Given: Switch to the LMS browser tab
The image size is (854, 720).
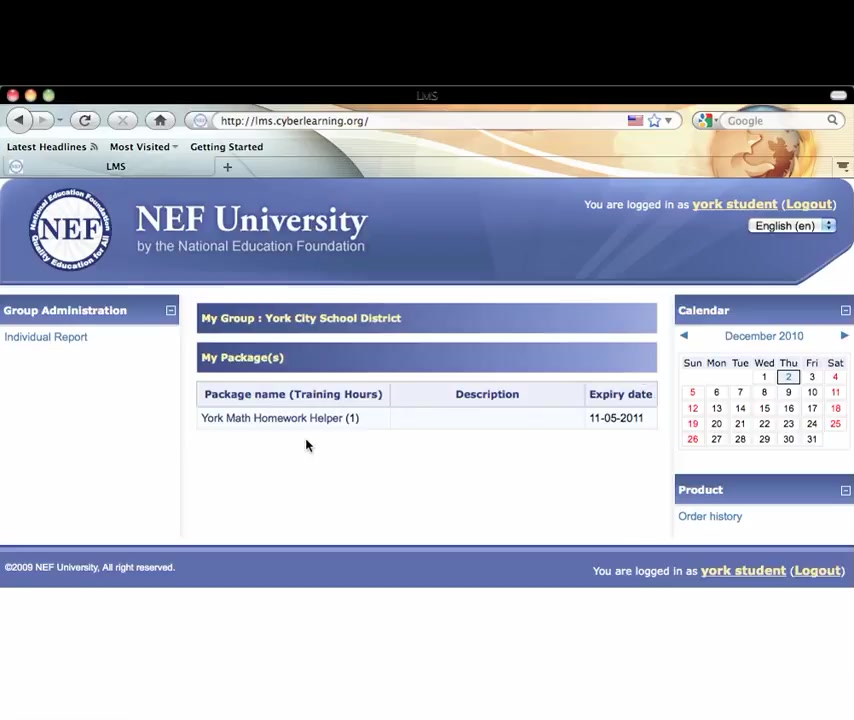Looking at the screenshot, I should (x=115, y=167).
